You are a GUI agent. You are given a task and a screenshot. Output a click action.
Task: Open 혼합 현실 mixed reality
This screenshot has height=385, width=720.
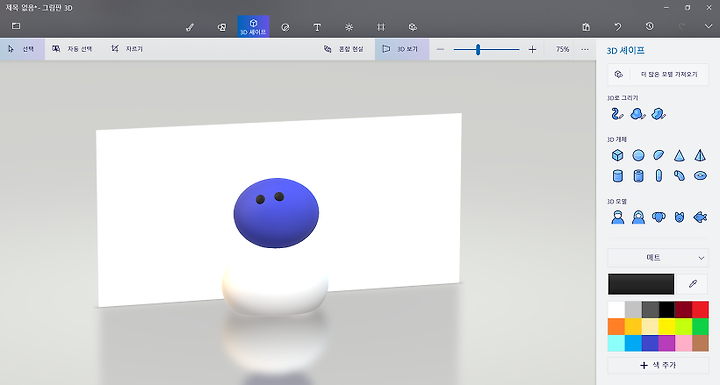tap(343, 49)
